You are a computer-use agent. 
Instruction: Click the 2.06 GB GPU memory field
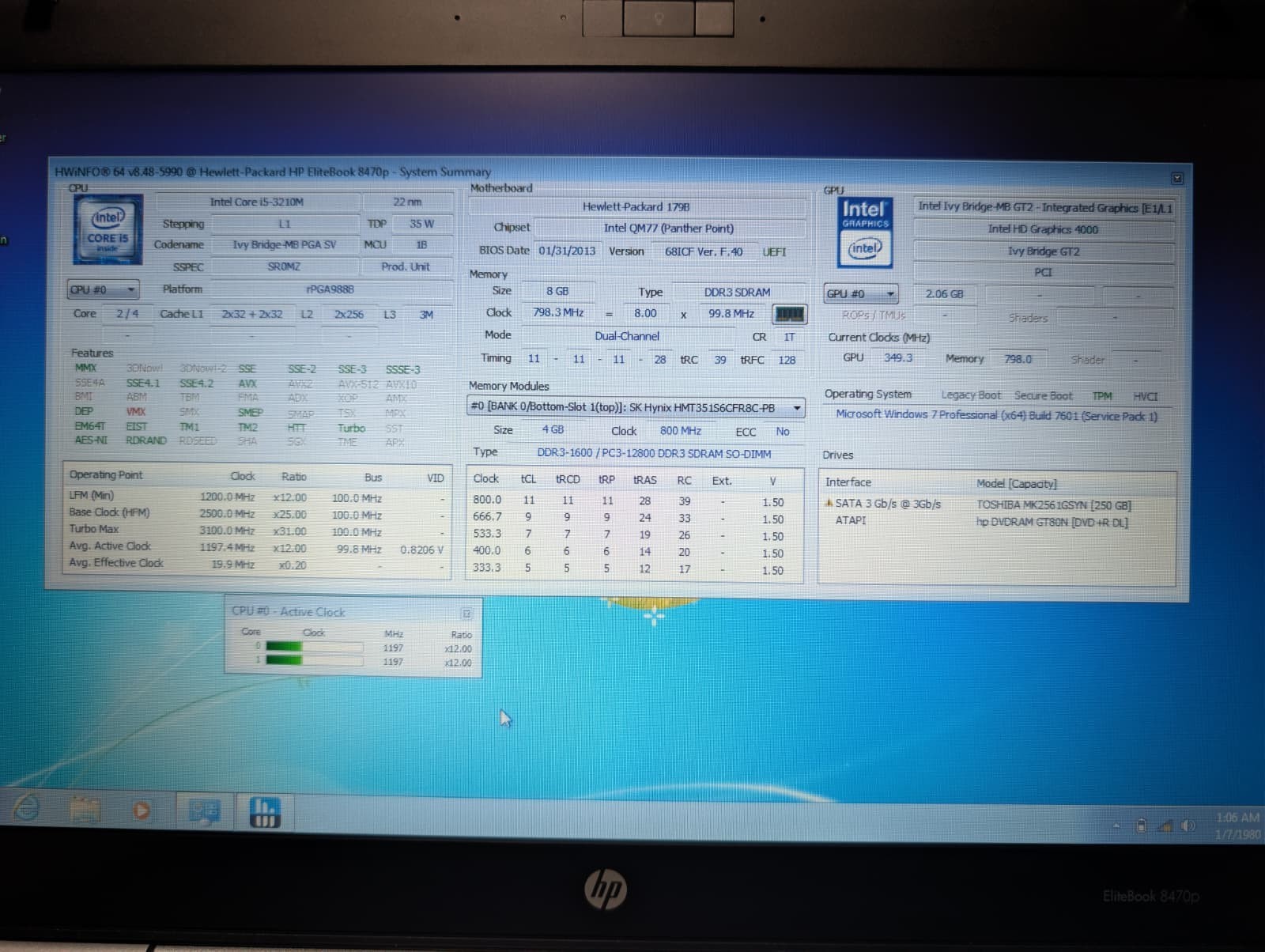coord(945,294)
